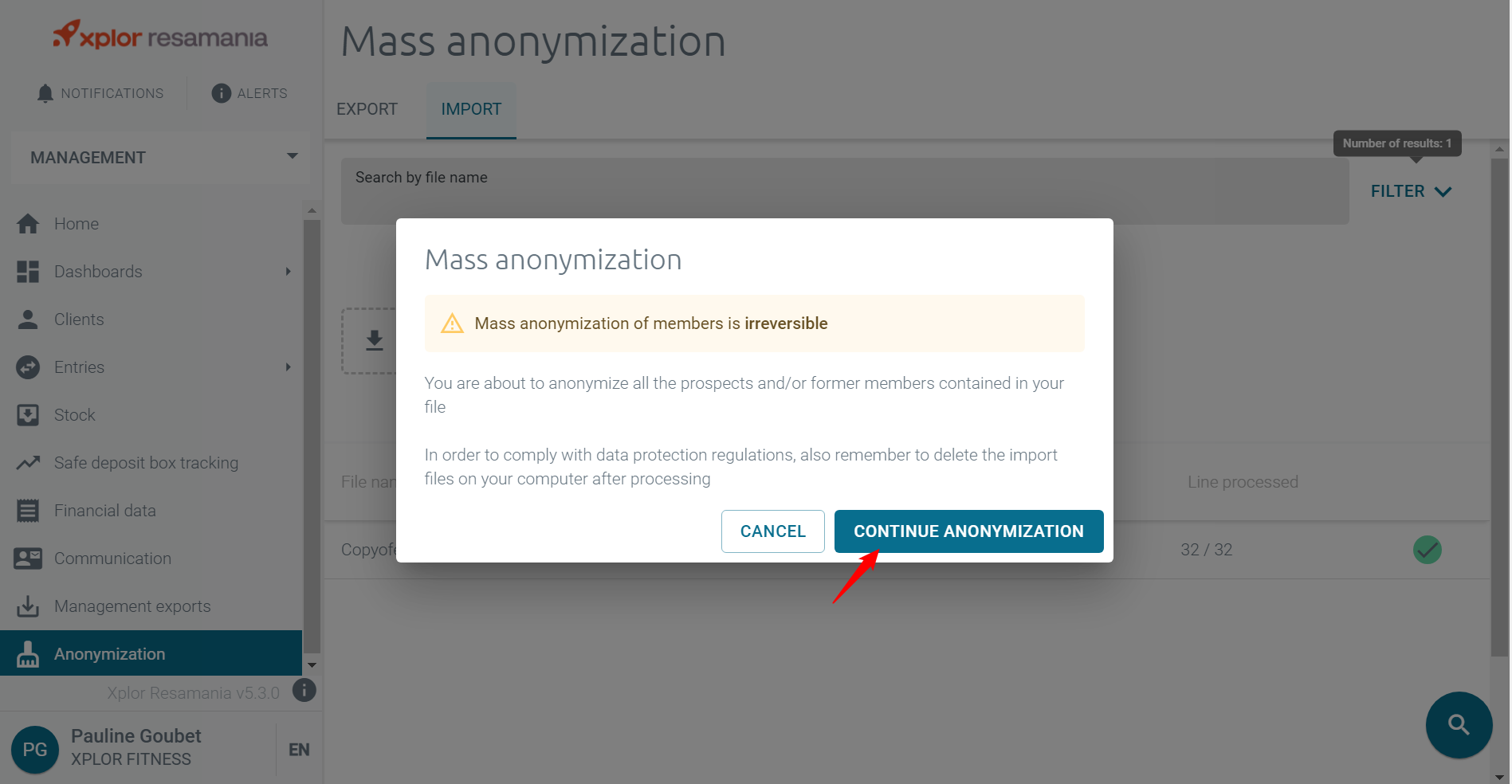
Task: Click the green checkmark status icon
Action: pyautogui.click(x=1427, y=550)
